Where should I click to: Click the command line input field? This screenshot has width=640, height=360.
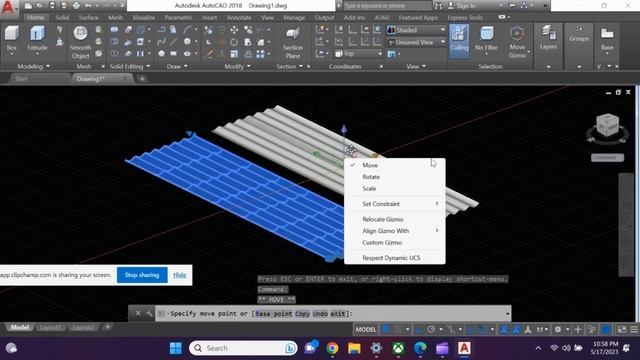coord(333,313)
